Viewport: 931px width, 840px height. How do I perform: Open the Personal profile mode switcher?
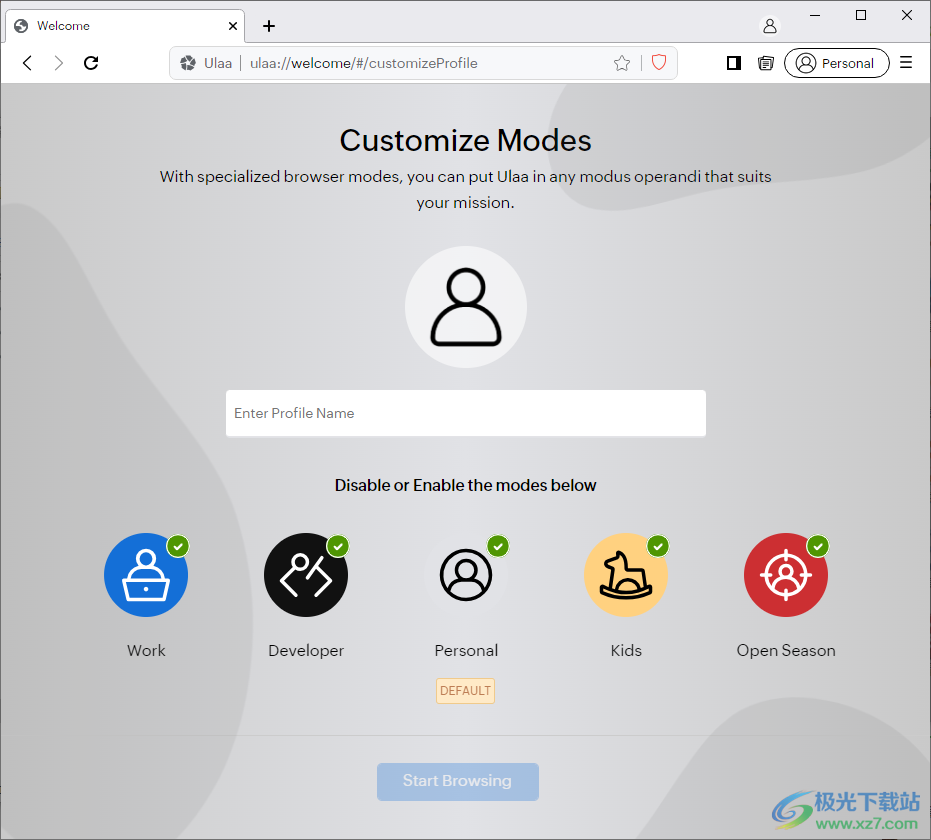[837, 63]
